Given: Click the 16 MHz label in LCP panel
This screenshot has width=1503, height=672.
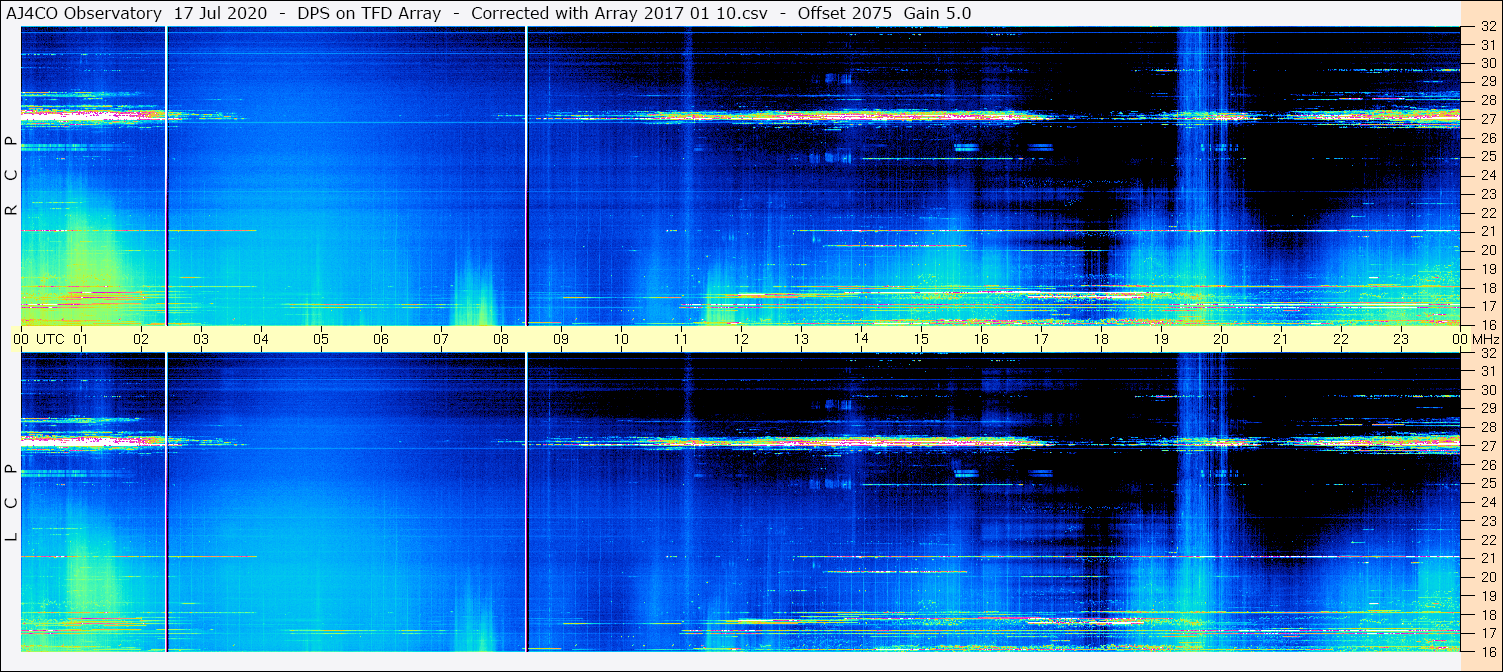Looking at the screenshot, I should tap(1488, 651).
